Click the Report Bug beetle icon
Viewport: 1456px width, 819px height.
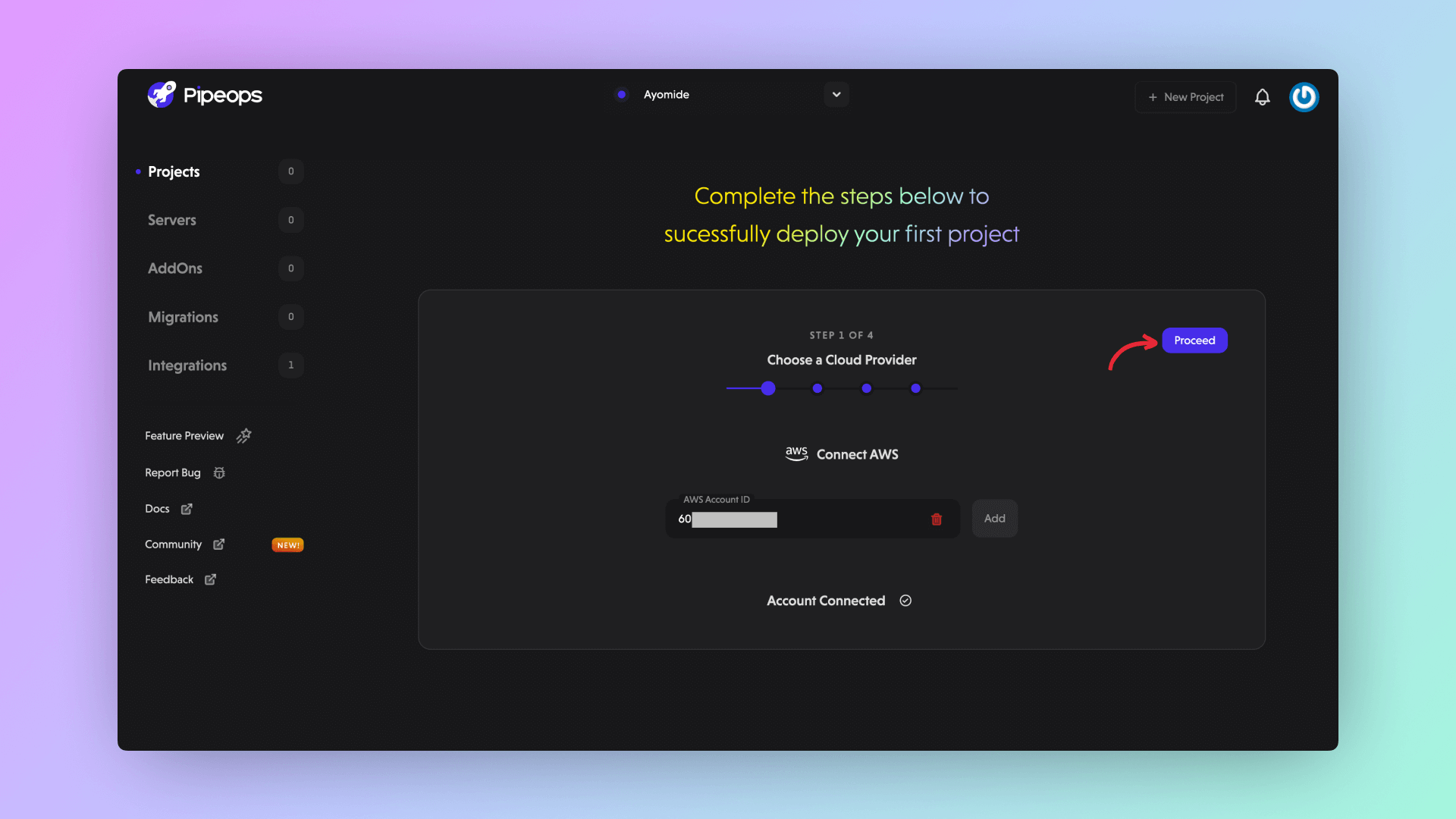tap(218, 472)
